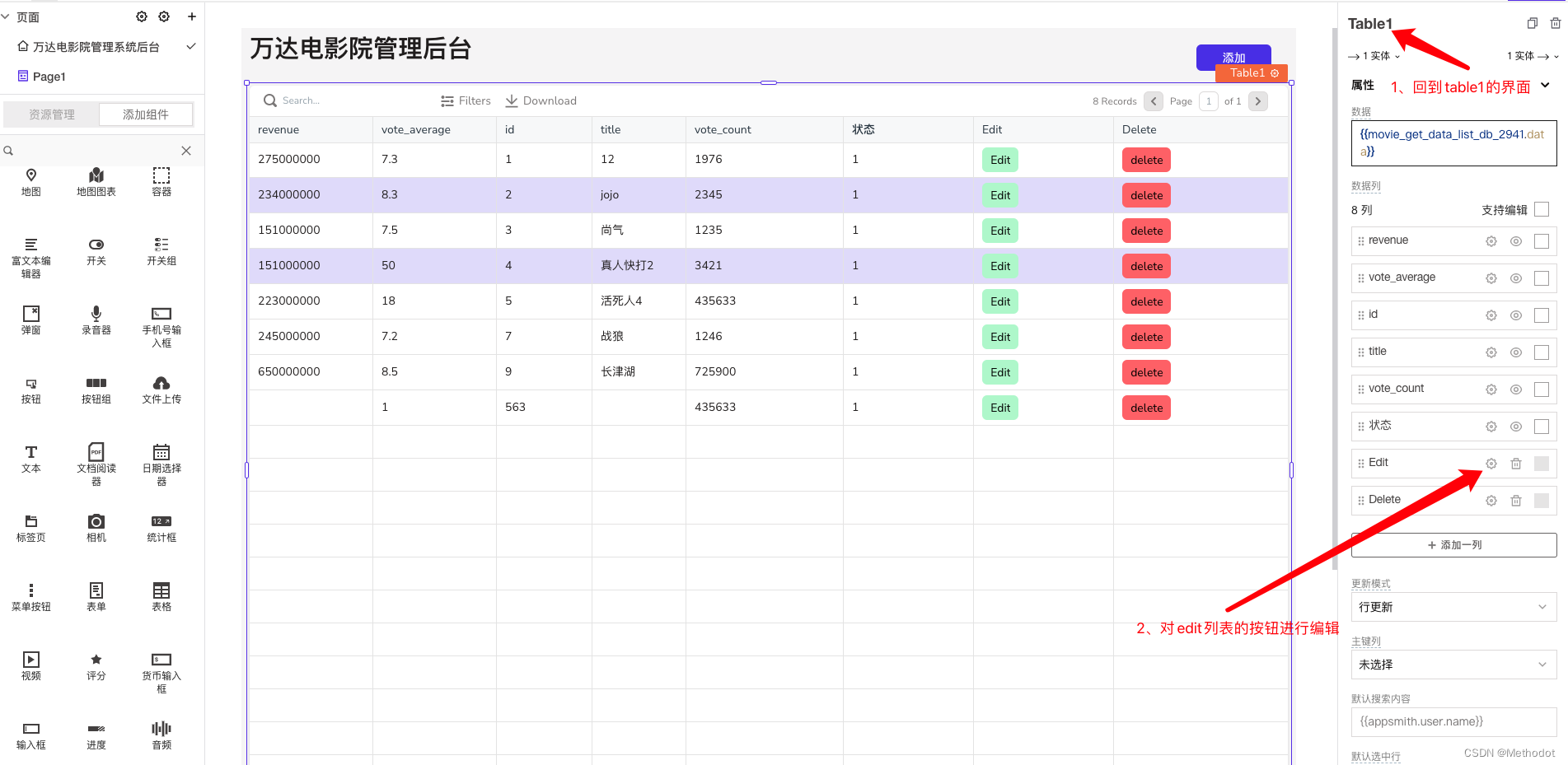Toggle the 支持编辑 checkbox
The width and height of the screenshot is (1568, 765).
pyautogui.click(x=1542, y=209)
